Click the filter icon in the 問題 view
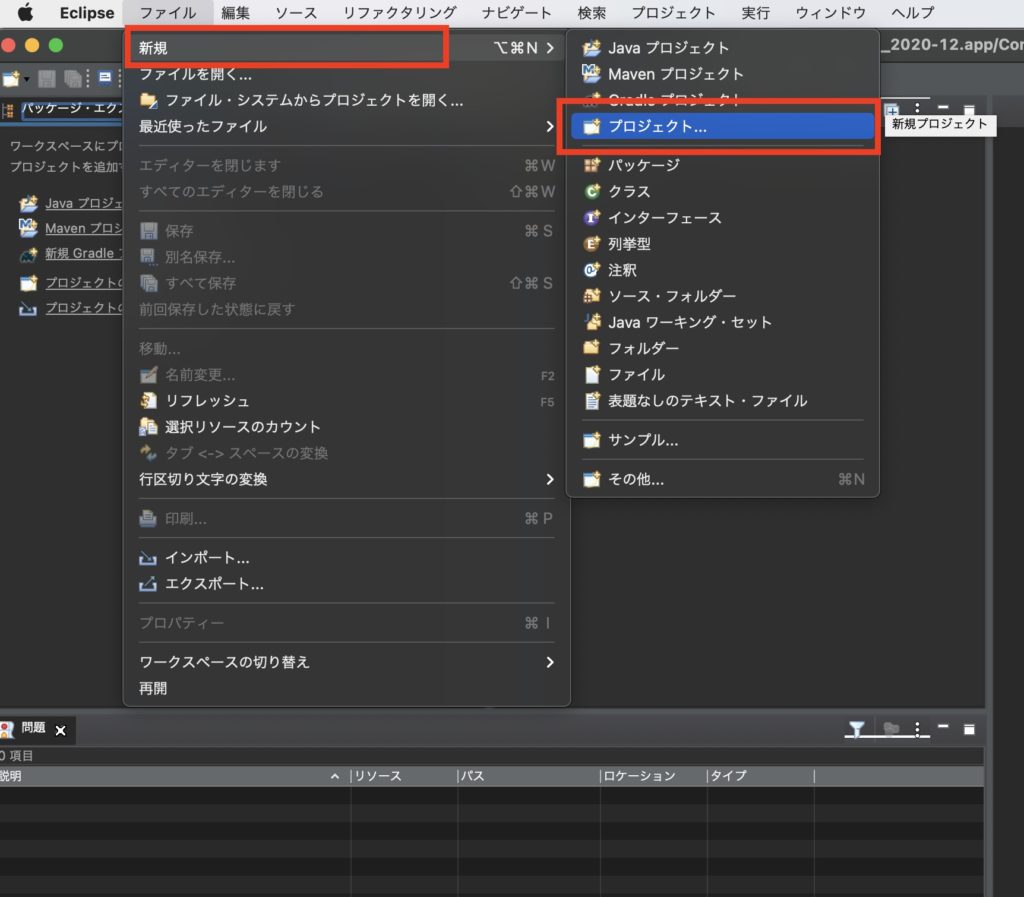Screen dimensions: 1024x897 click(x=856, y=729)
